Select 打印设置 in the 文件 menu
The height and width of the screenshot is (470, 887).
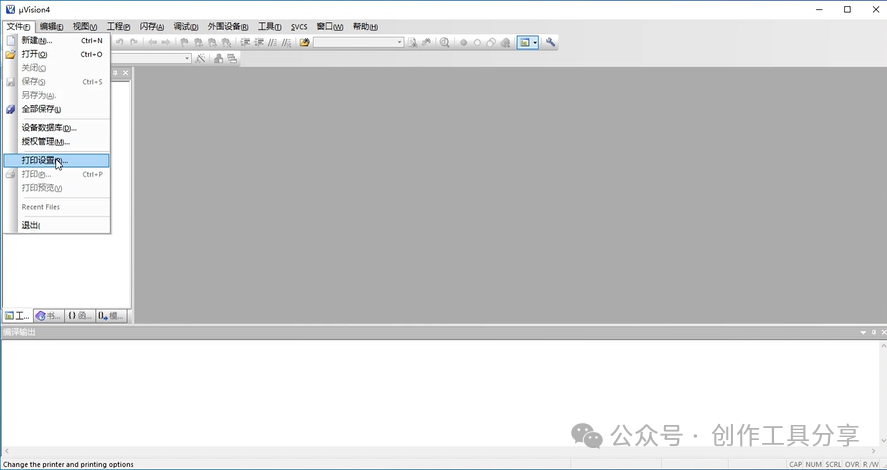point(57,161)
